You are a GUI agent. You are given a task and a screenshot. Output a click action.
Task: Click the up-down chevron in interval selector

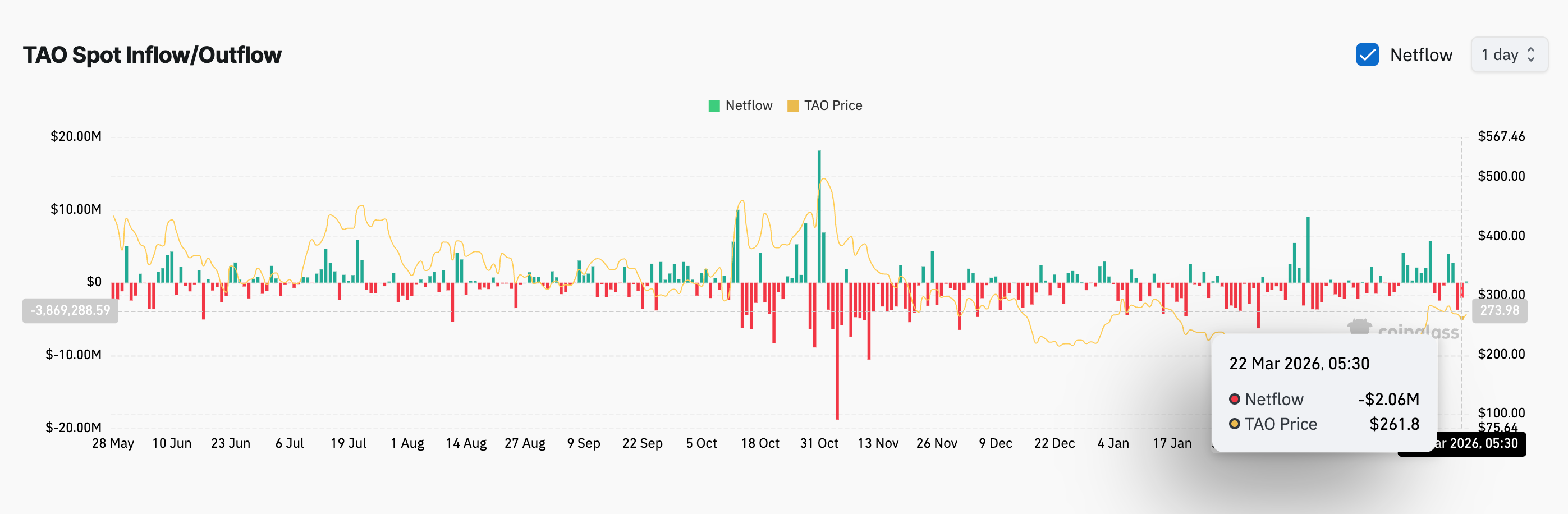[x=1531, y=55]
